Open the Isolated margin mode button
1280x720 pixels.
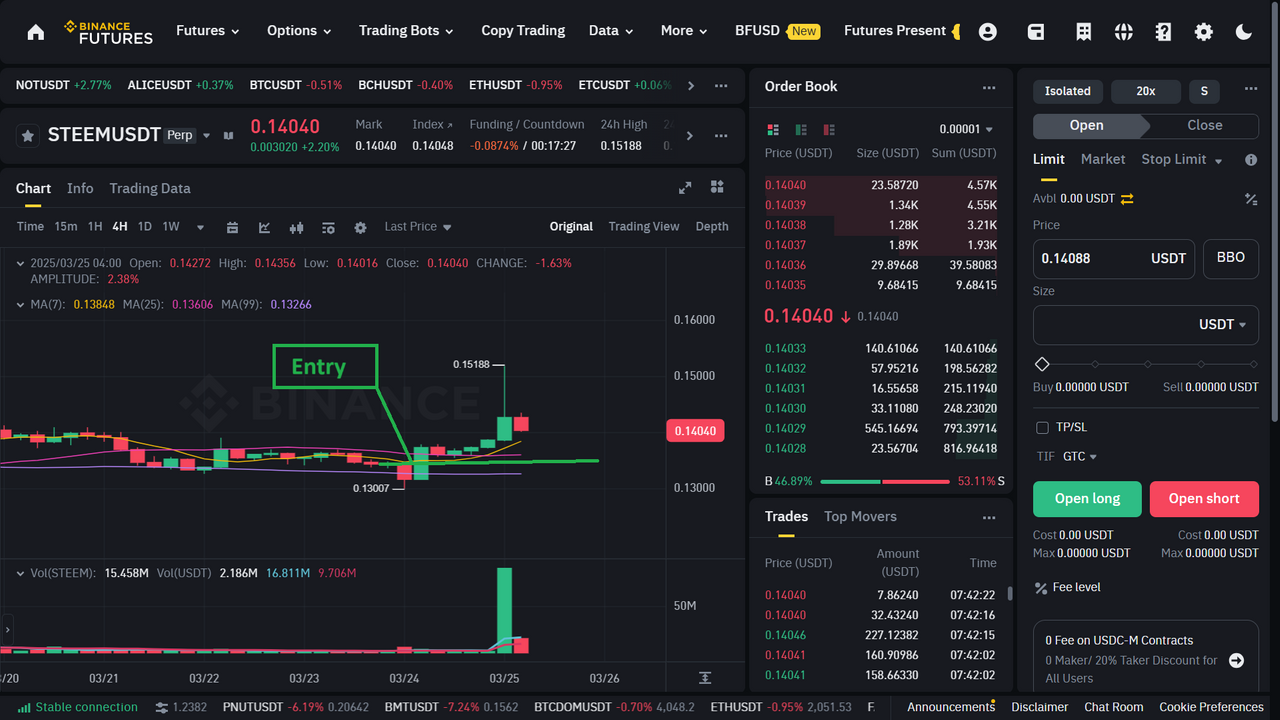1068,92
